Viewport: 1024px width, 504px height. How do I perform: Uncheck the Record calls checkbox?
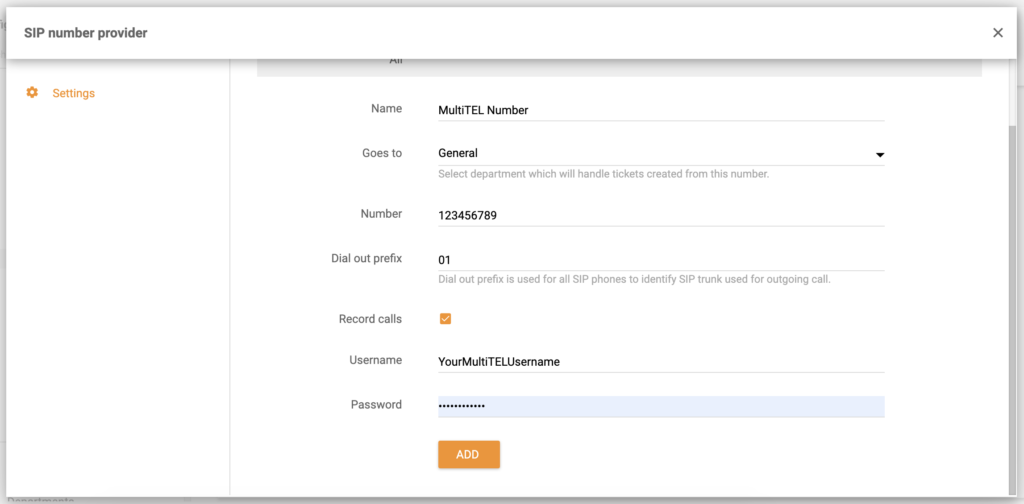(x=445, y=319)
